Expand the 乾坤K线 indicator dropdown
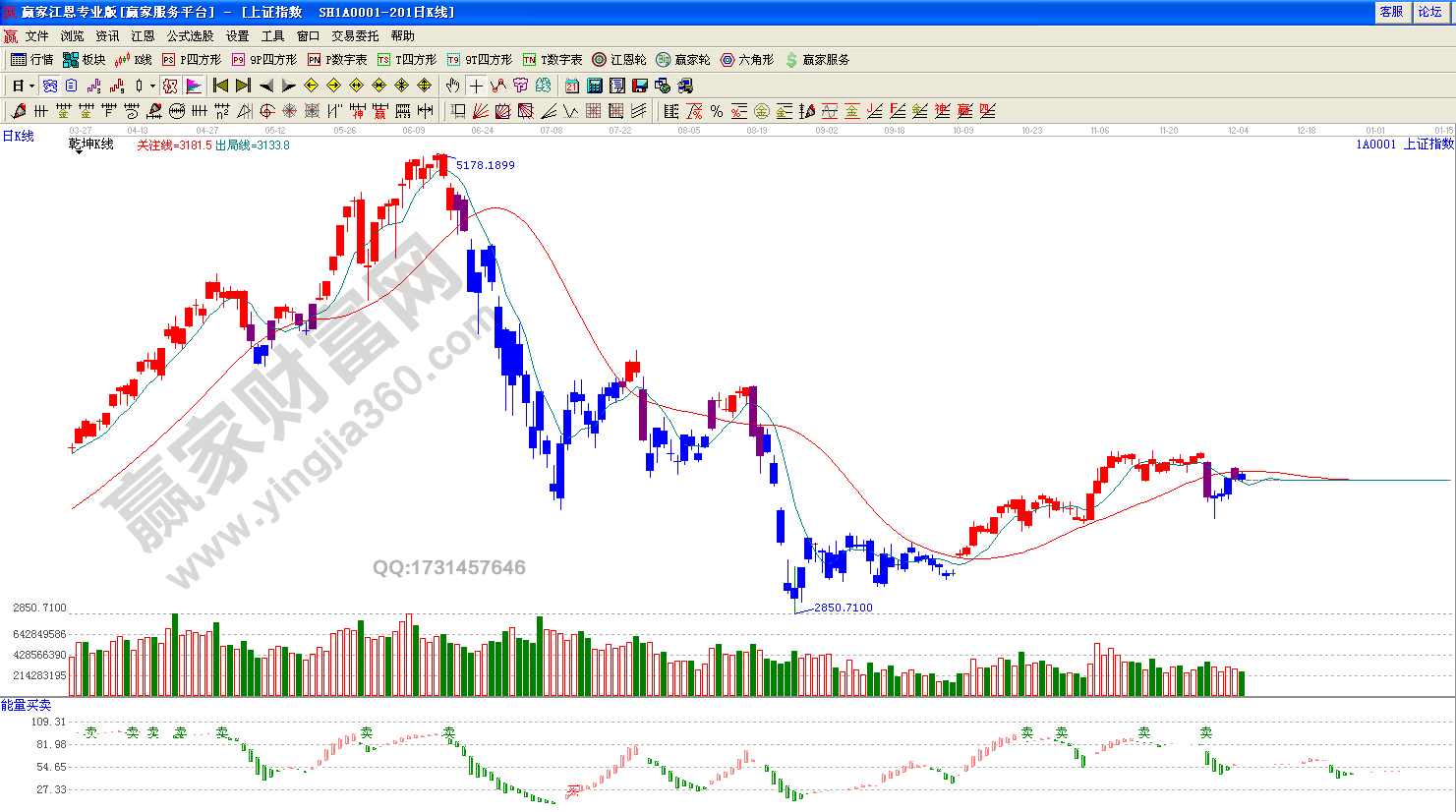1456x812 pixels. (x=77, y=152)
